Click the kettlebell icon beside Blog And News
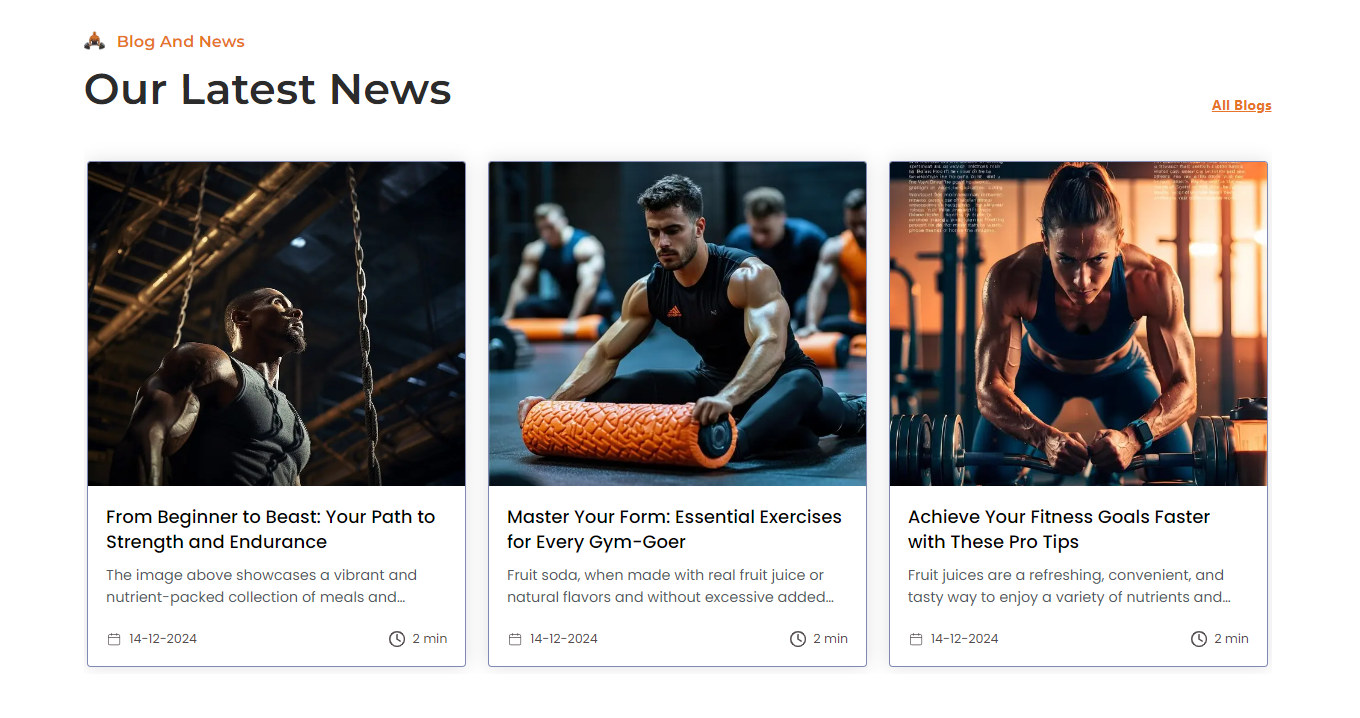 coord(94,41)
